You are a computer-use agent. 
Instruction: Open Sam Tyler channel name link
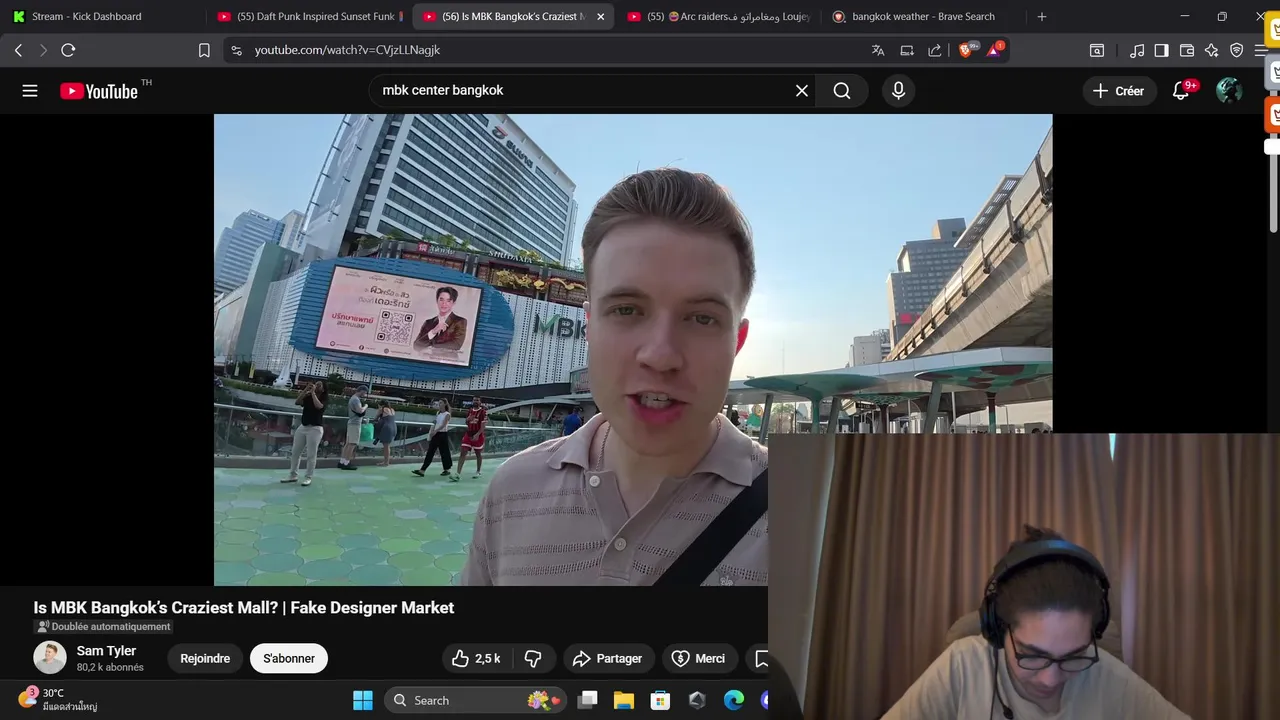(x=106, y=651)
